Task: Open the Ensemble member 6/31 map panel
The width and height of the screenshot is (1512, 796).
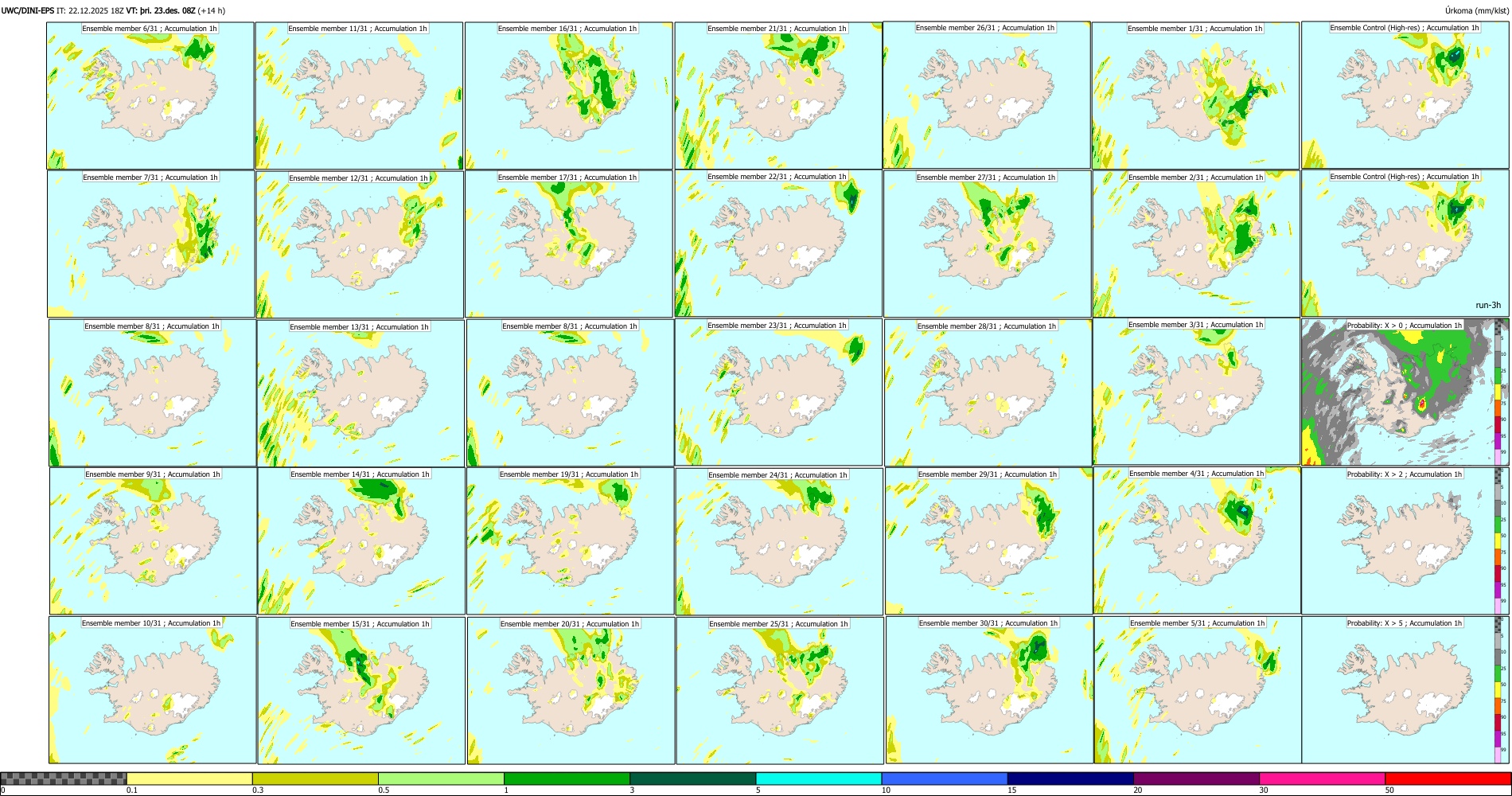Action: coord(150,96)
